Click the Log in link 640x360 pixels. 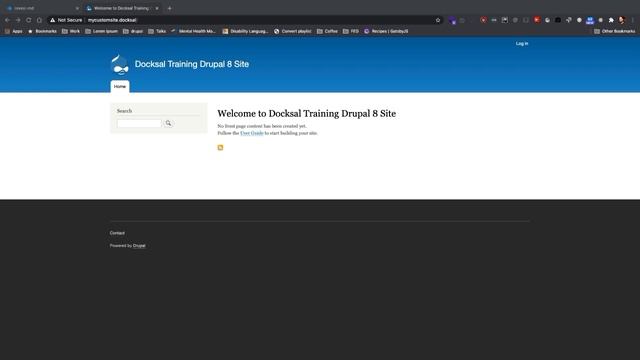point(522,43)
